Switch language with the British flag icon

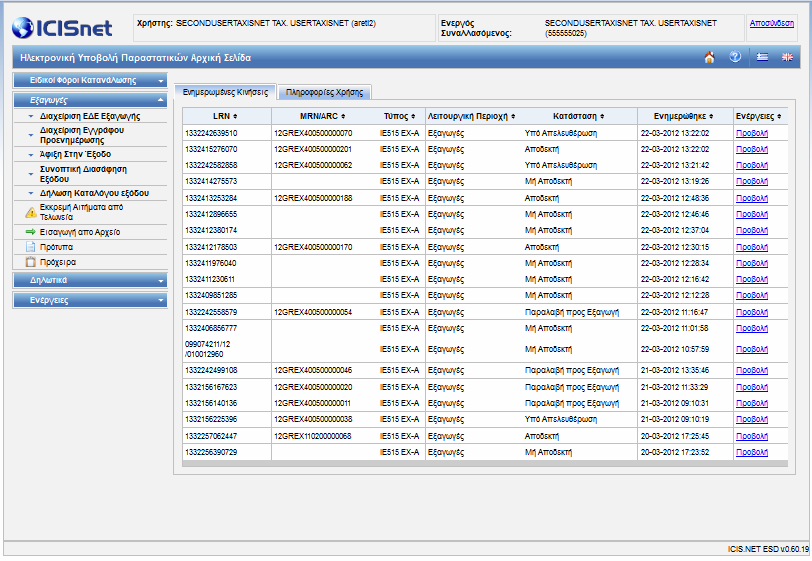click(787, 57)
